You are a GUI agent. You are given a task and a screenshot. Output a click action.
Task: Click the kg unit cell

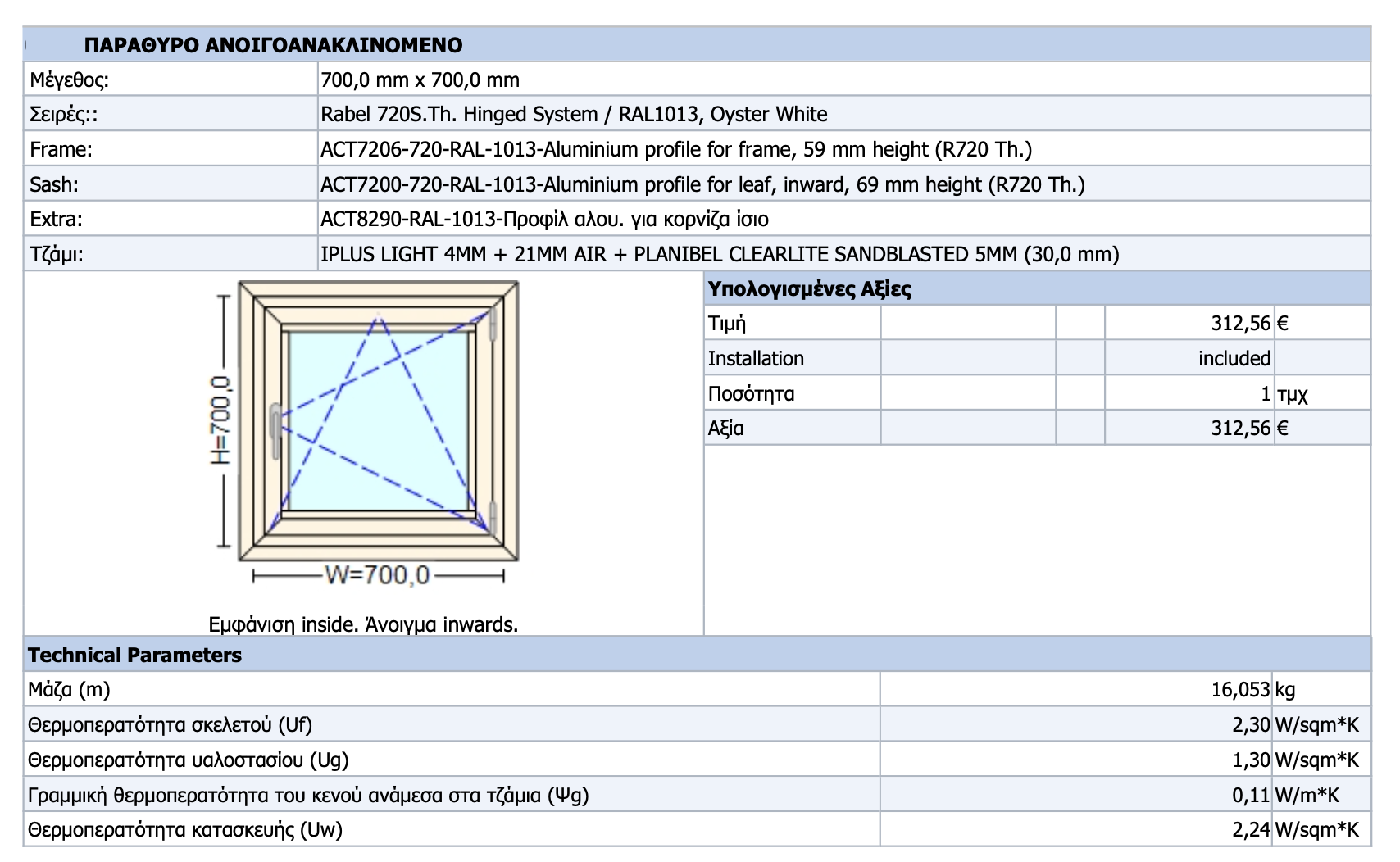pos(1322,689)
